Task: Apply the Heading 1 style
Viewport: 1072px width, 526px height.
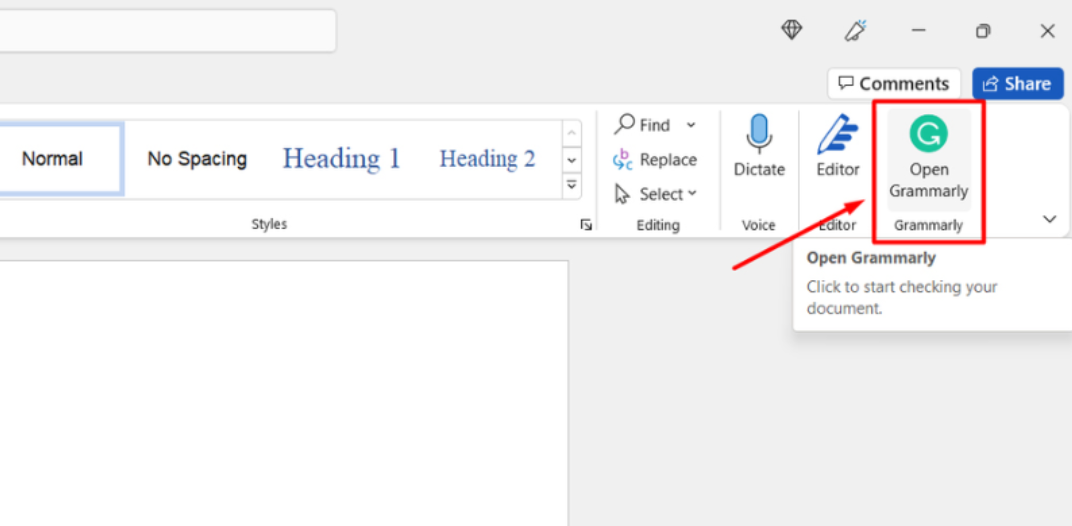Action: click(x=341, y=159)
